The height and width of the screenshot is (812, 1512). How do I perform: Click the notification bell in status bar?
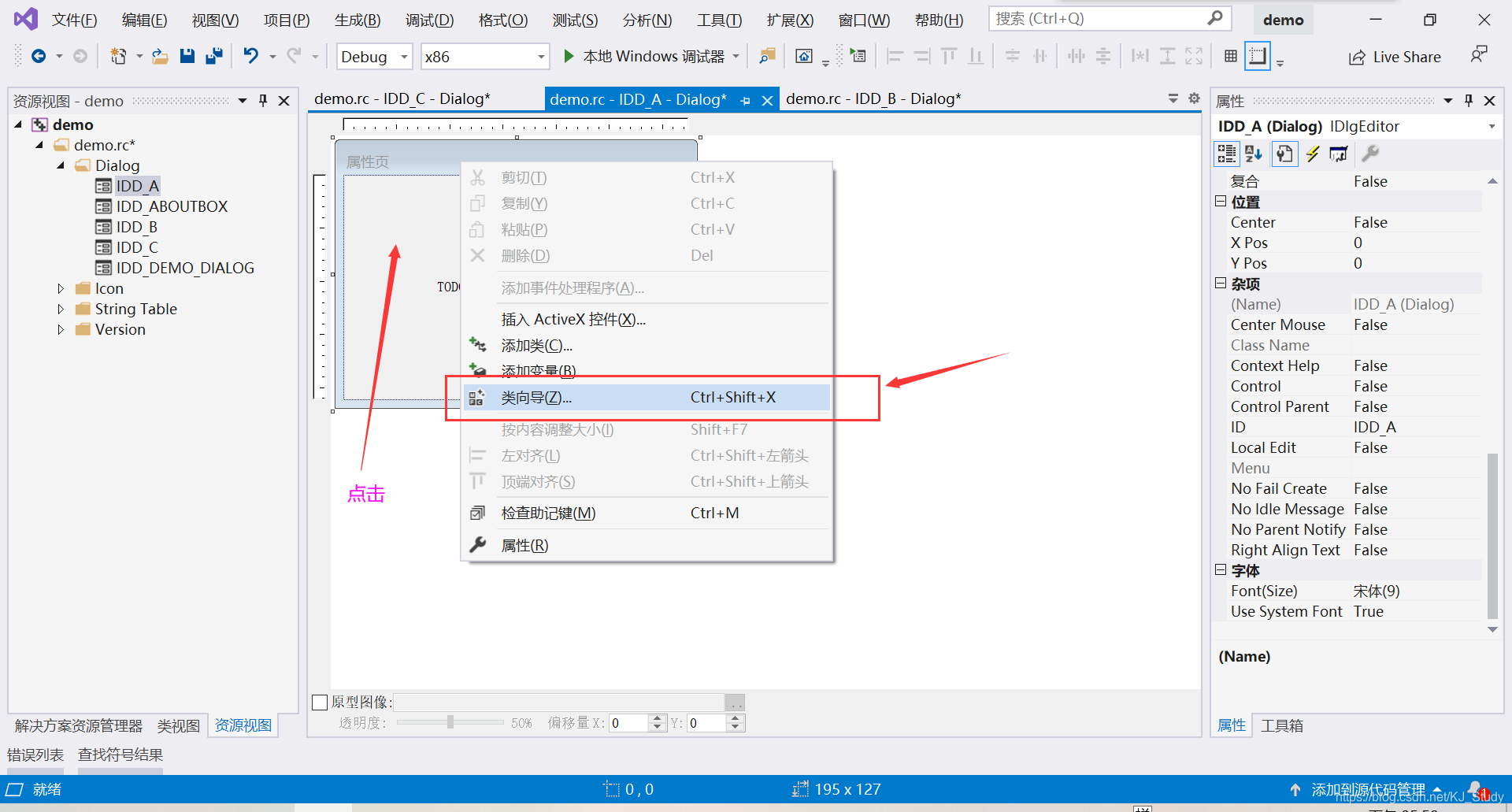pos(1476,789)
